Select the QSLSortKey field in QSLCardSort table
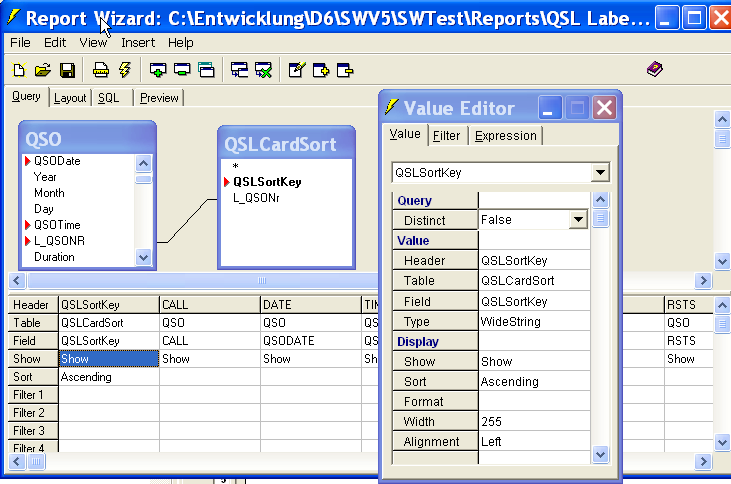731x484 pixels. click(x=267, y=182)
